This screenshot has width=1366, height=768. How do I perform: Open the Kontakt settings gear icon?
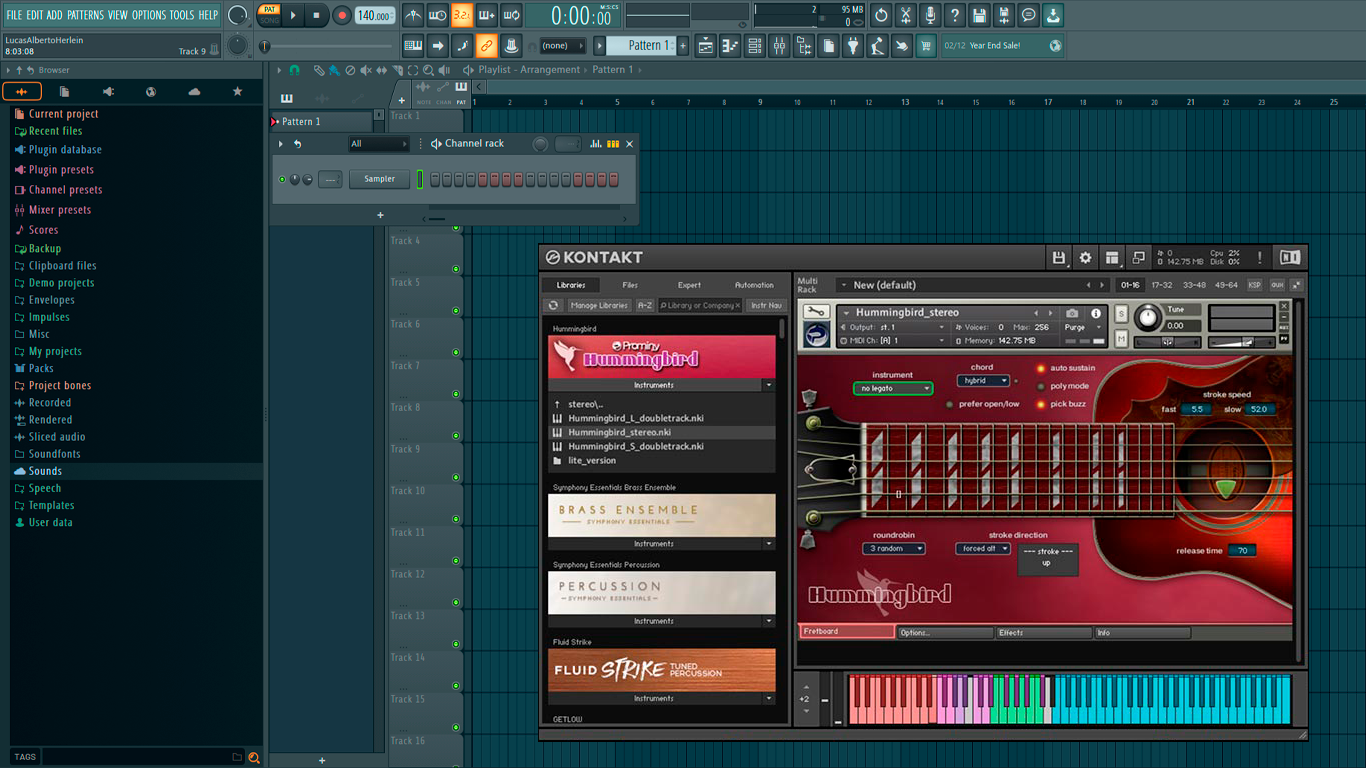(x=1085, y=258)
